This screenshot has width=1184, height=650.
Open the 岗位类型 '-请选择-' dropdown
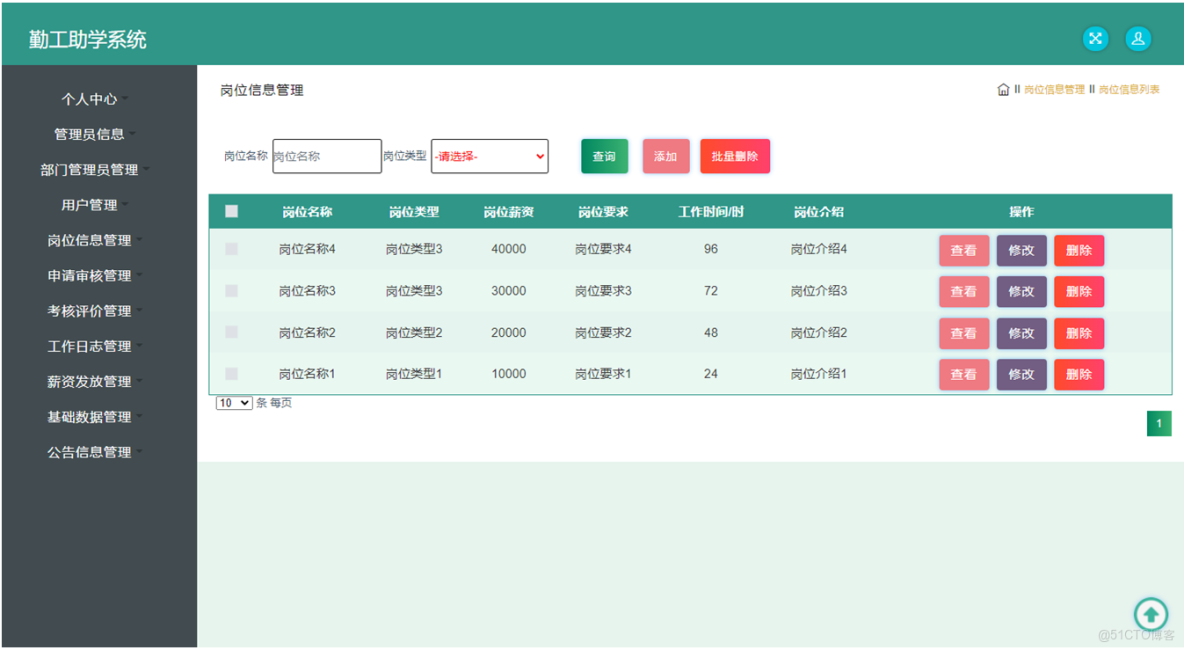(489, 156)
